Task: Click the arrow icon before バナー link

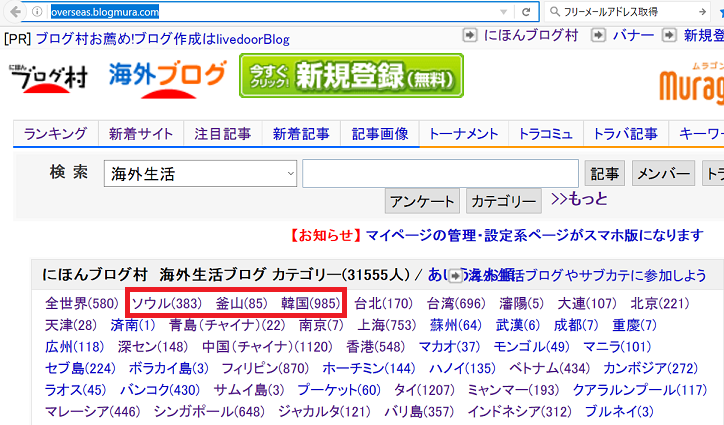Action: (x=597, y=35)
